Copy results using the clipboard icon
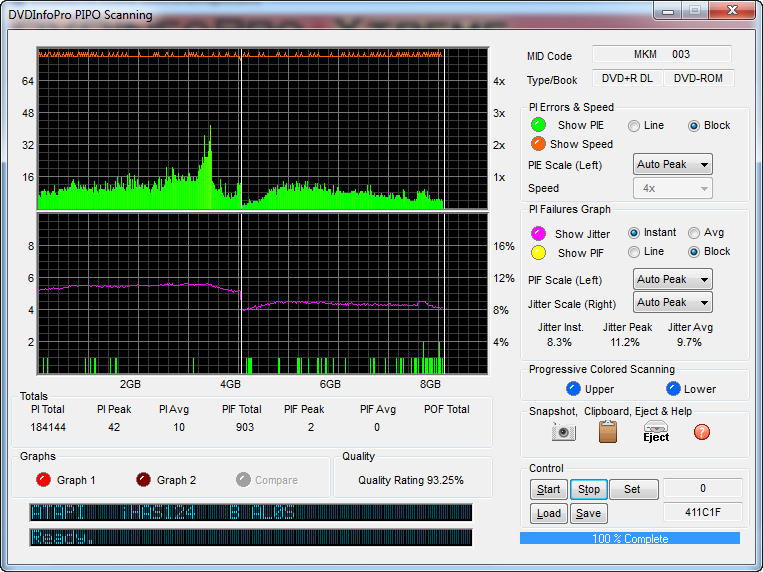 pyautogui.click(x=608, y=432)
